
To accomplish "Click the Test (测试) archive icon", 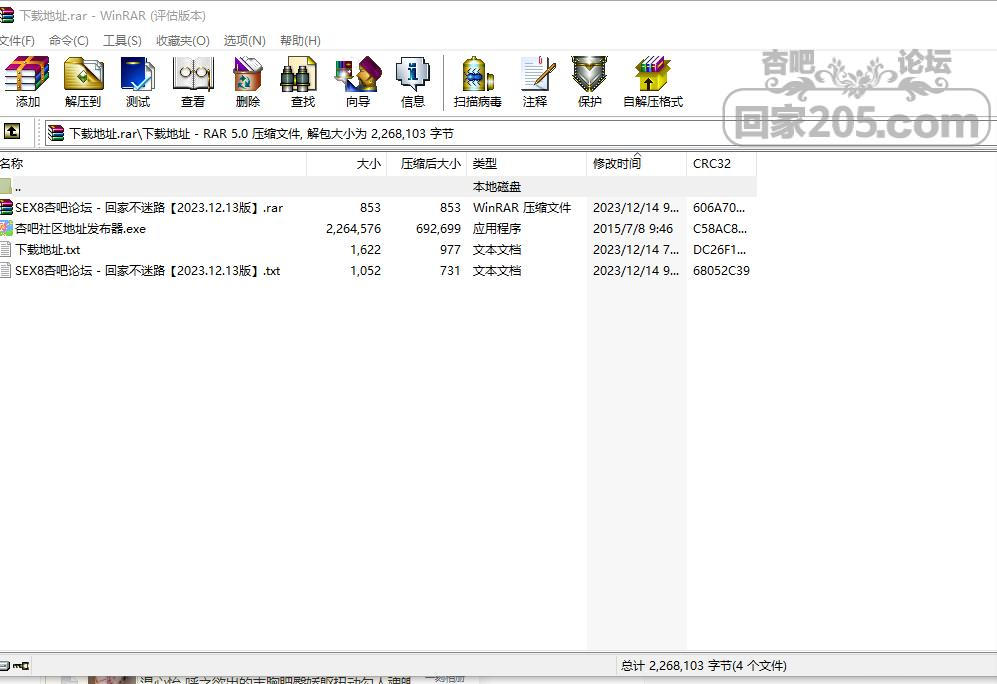I will point(137,81).
